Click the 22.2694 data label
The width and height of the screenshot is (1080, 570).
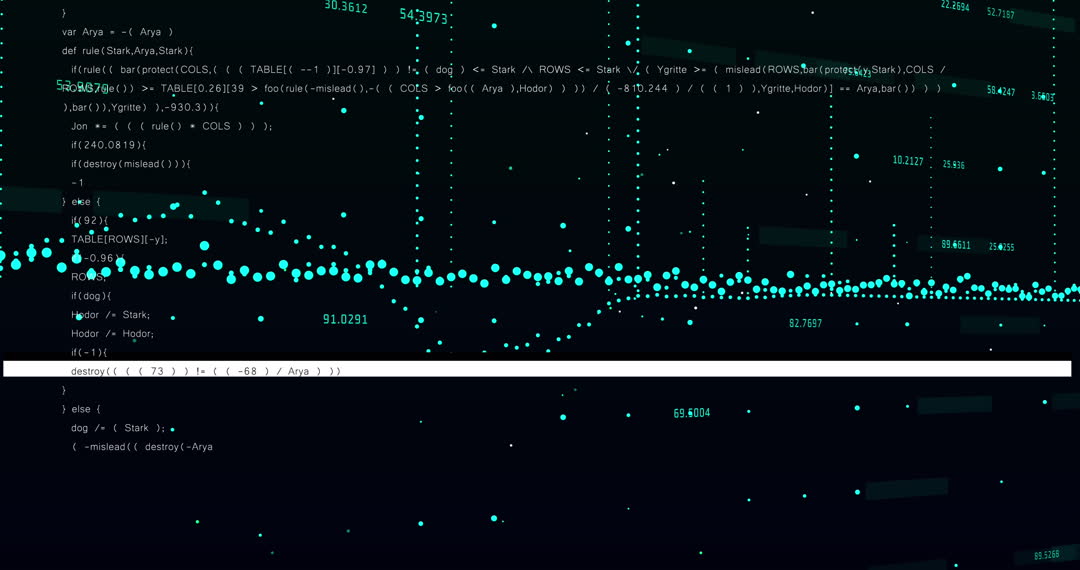coord(955,7)
